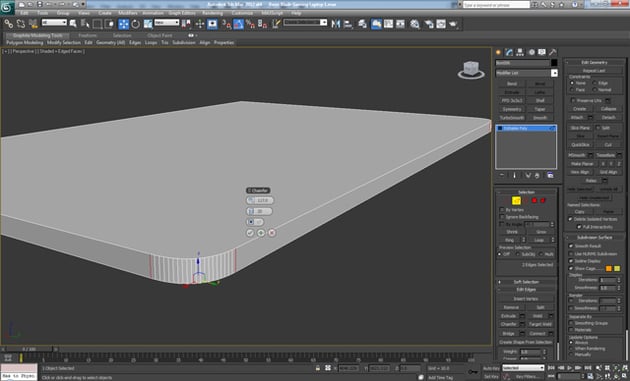This screenshot has height=381, width=630.
Task: Switch to the Freeform ribbon tab
Action: click(88, 35)
